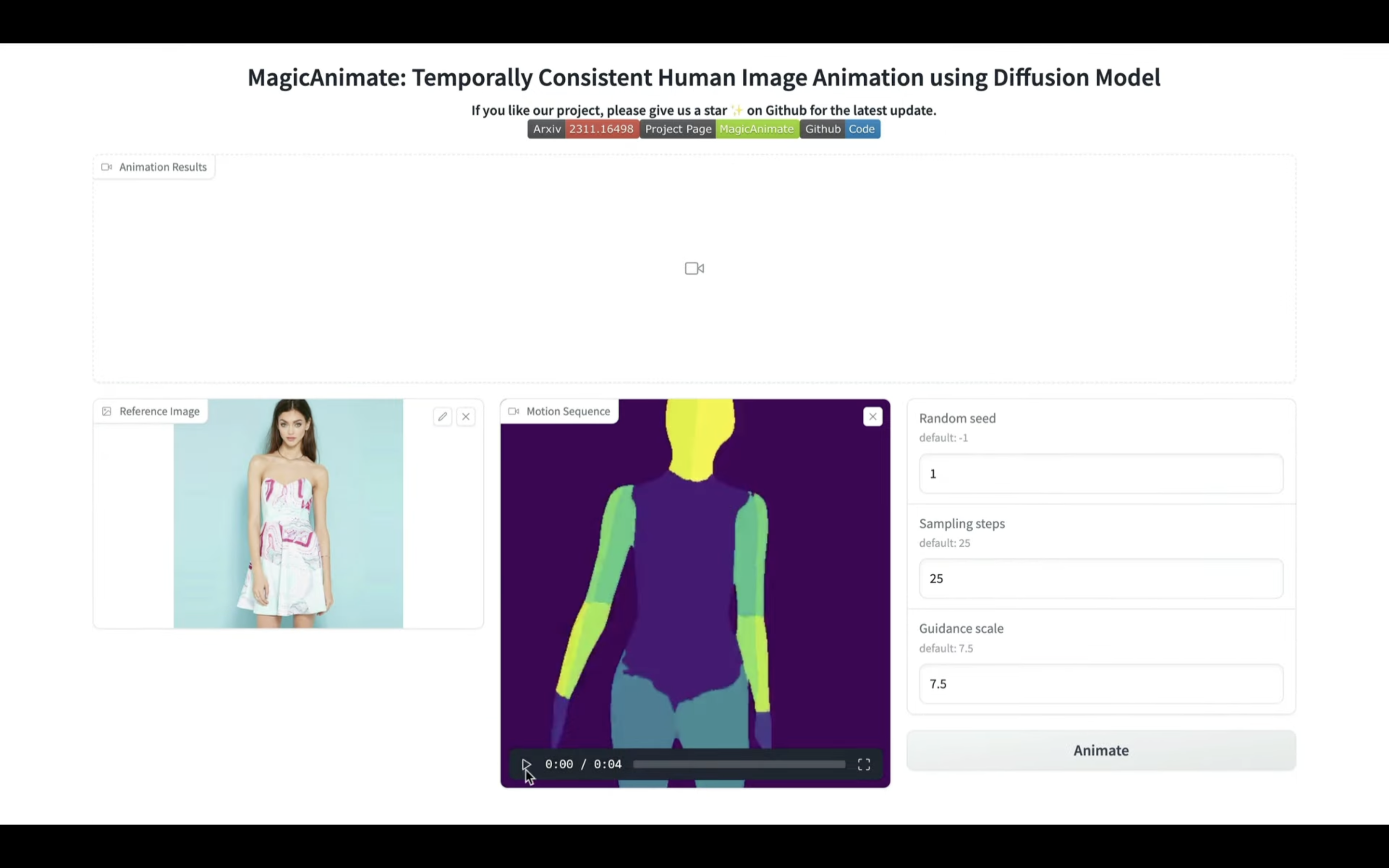Screen dimensions: 1389x868
Task: Click the 0:00 / 0:04 time display
Action: tap(583, 764)
